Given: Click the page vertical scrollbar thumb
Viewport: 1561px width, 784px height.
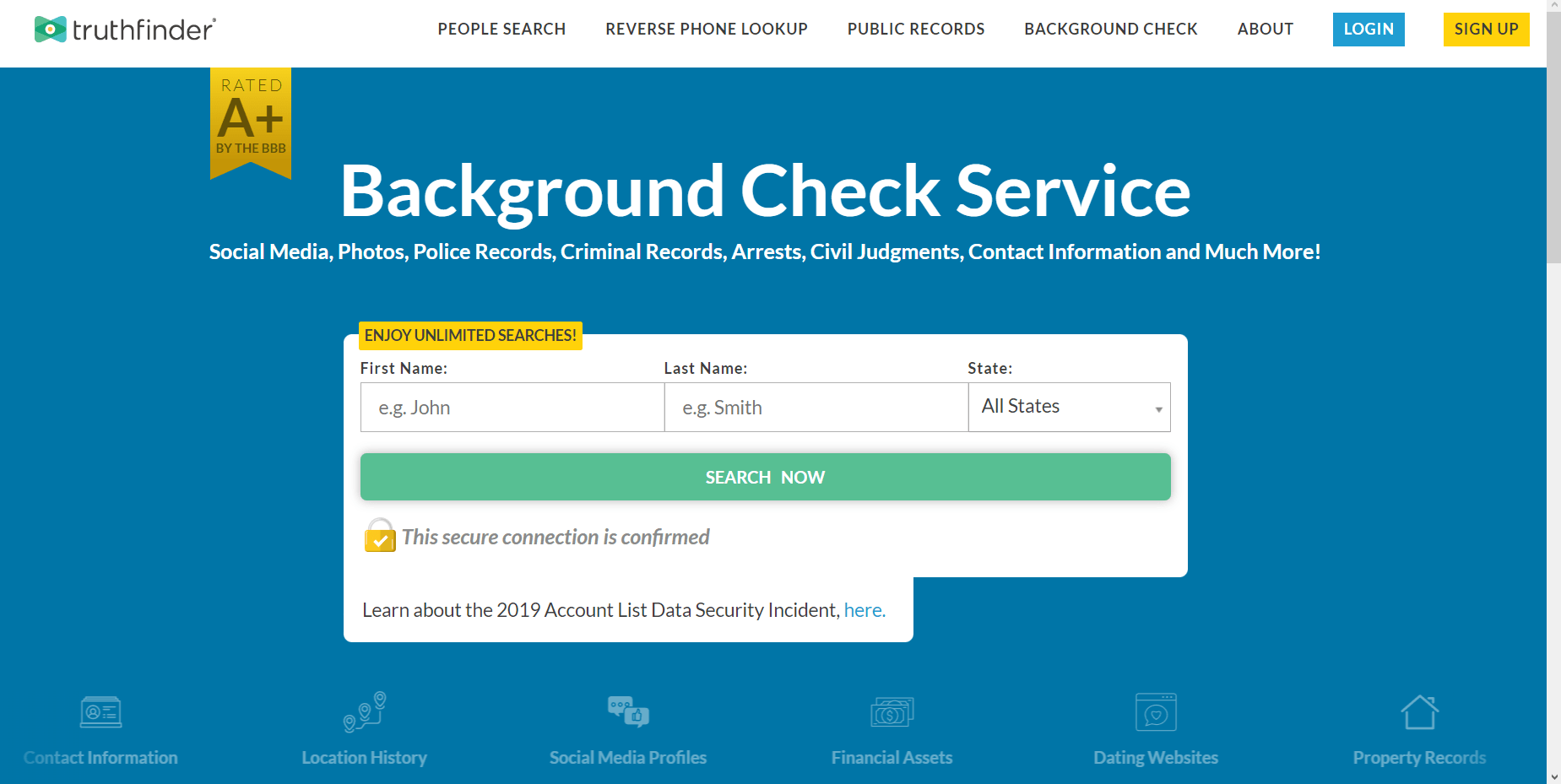Looking at the screenshot, I should [1553, 139].
